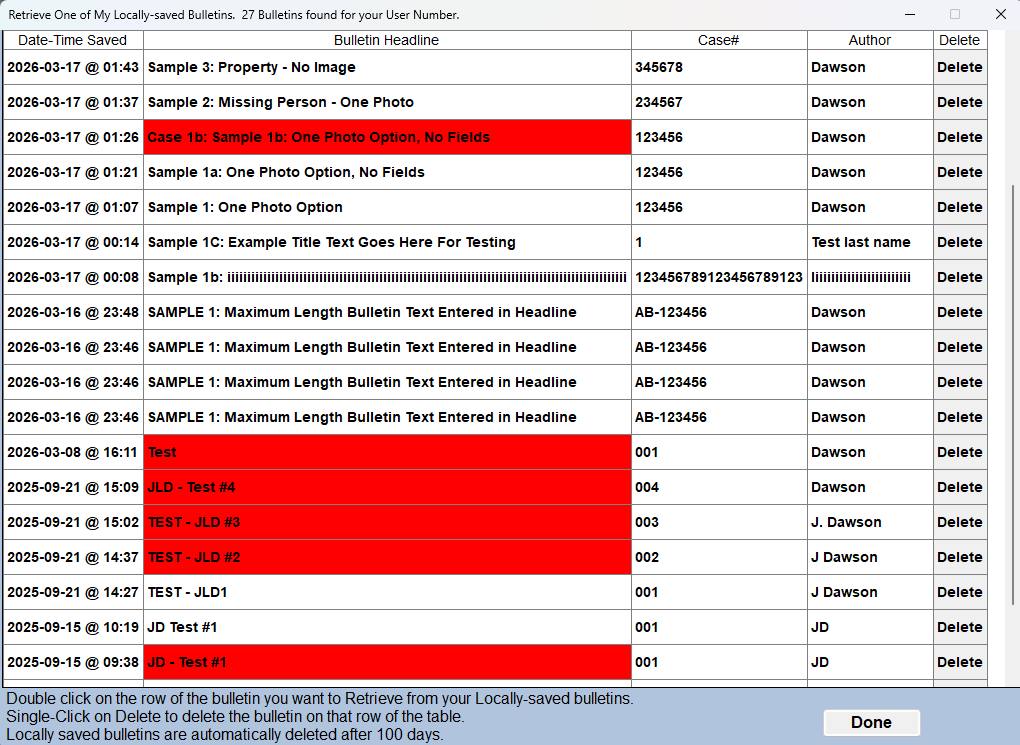Delete the Case 1b bulletin row
The height and width of the screenshot is (745, 1020).
[960, 137]
